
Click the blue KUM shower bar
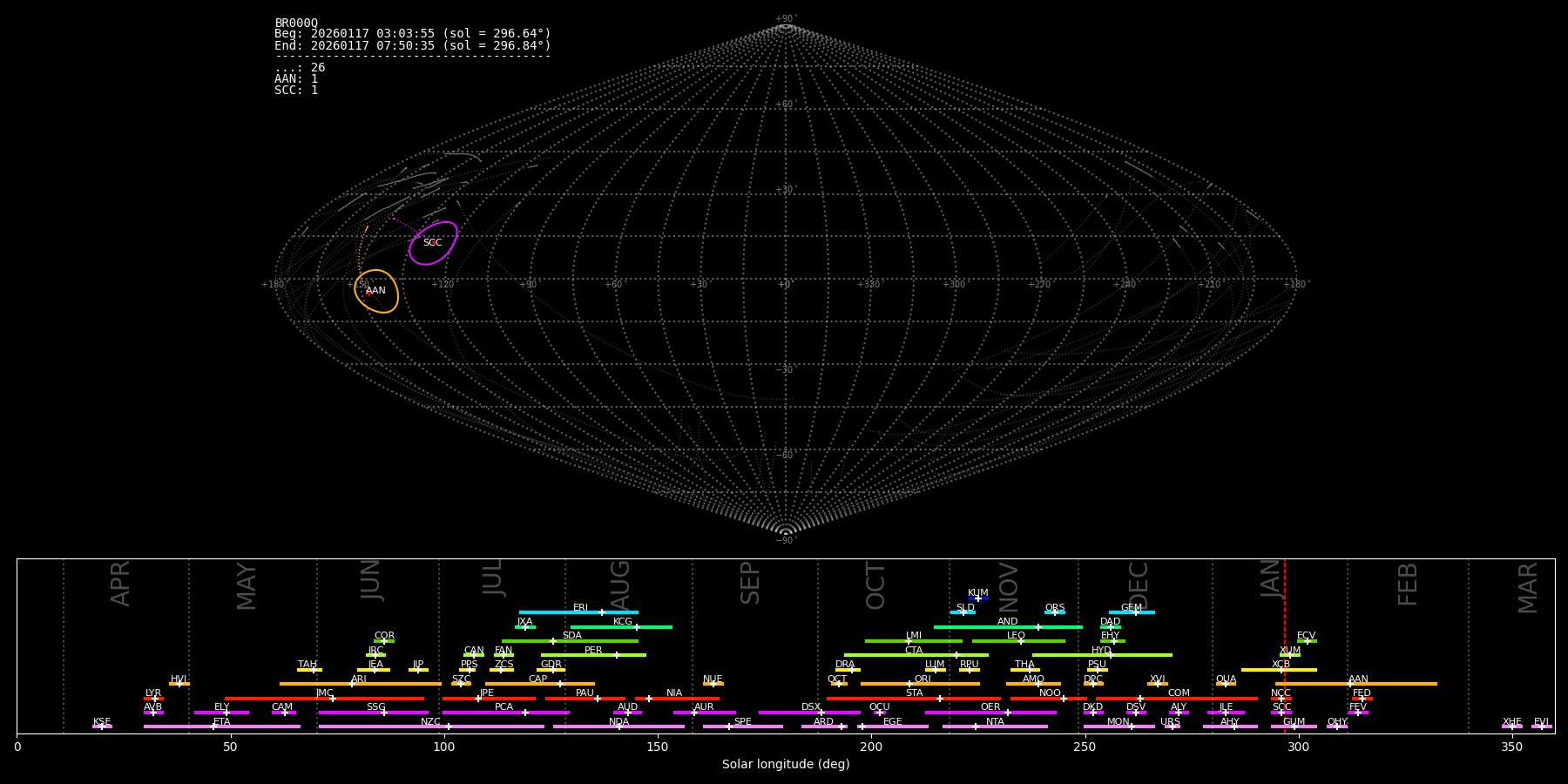[978, 598]
